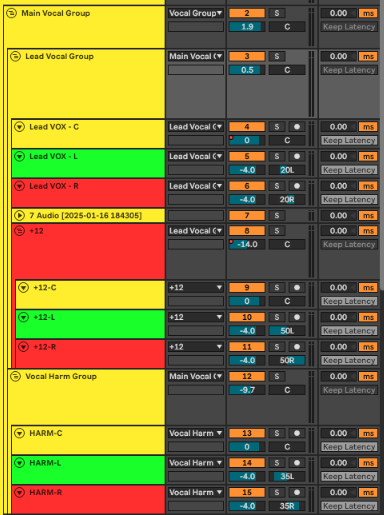
Task: Open +12 group output routing dropdown
Action: point(196,231)
